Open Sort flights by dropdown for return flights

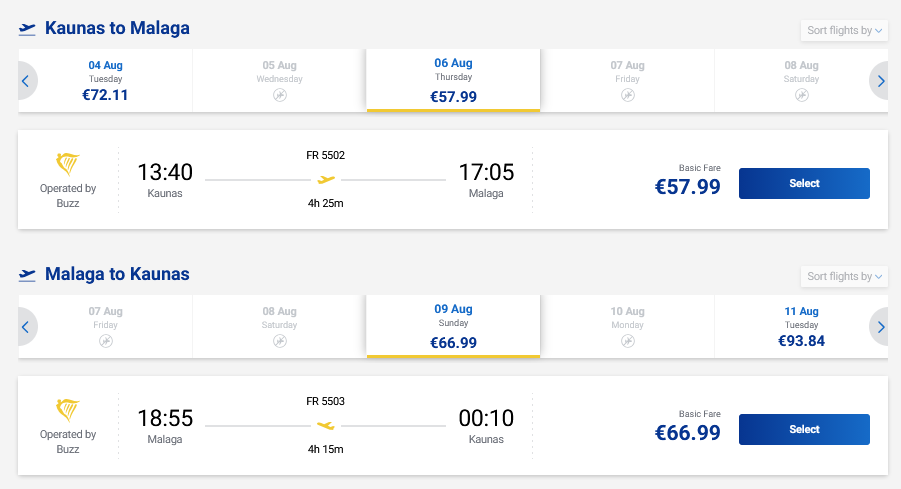point(844,277)
